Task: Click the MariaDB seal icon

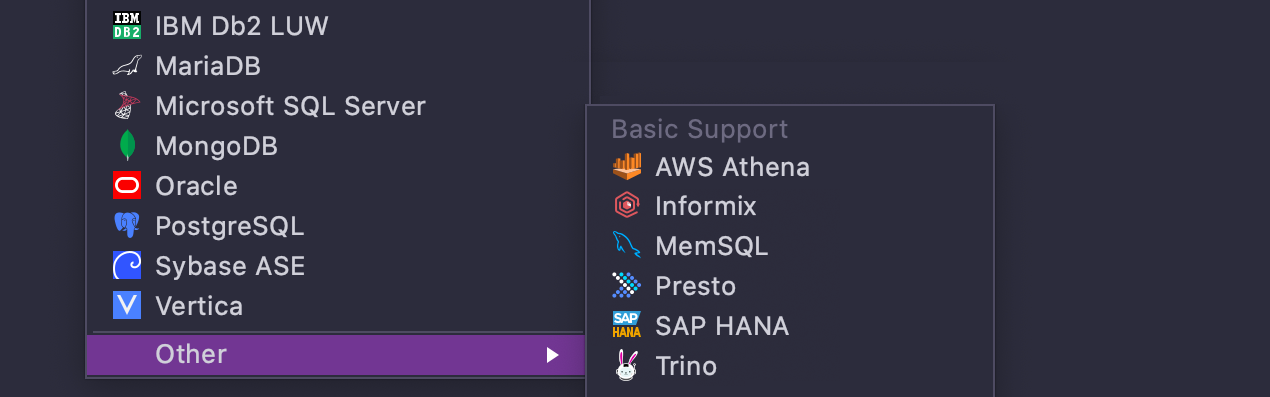Action: 127,66
